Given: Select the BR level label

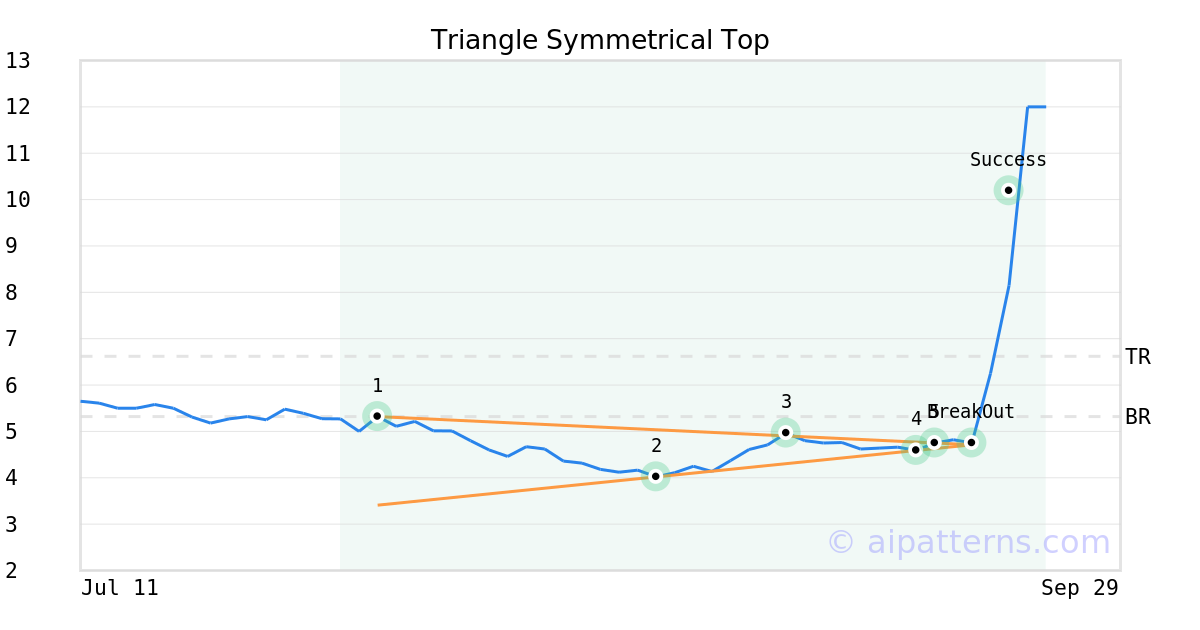Looking at the screenshot, I should (1137, 417).
